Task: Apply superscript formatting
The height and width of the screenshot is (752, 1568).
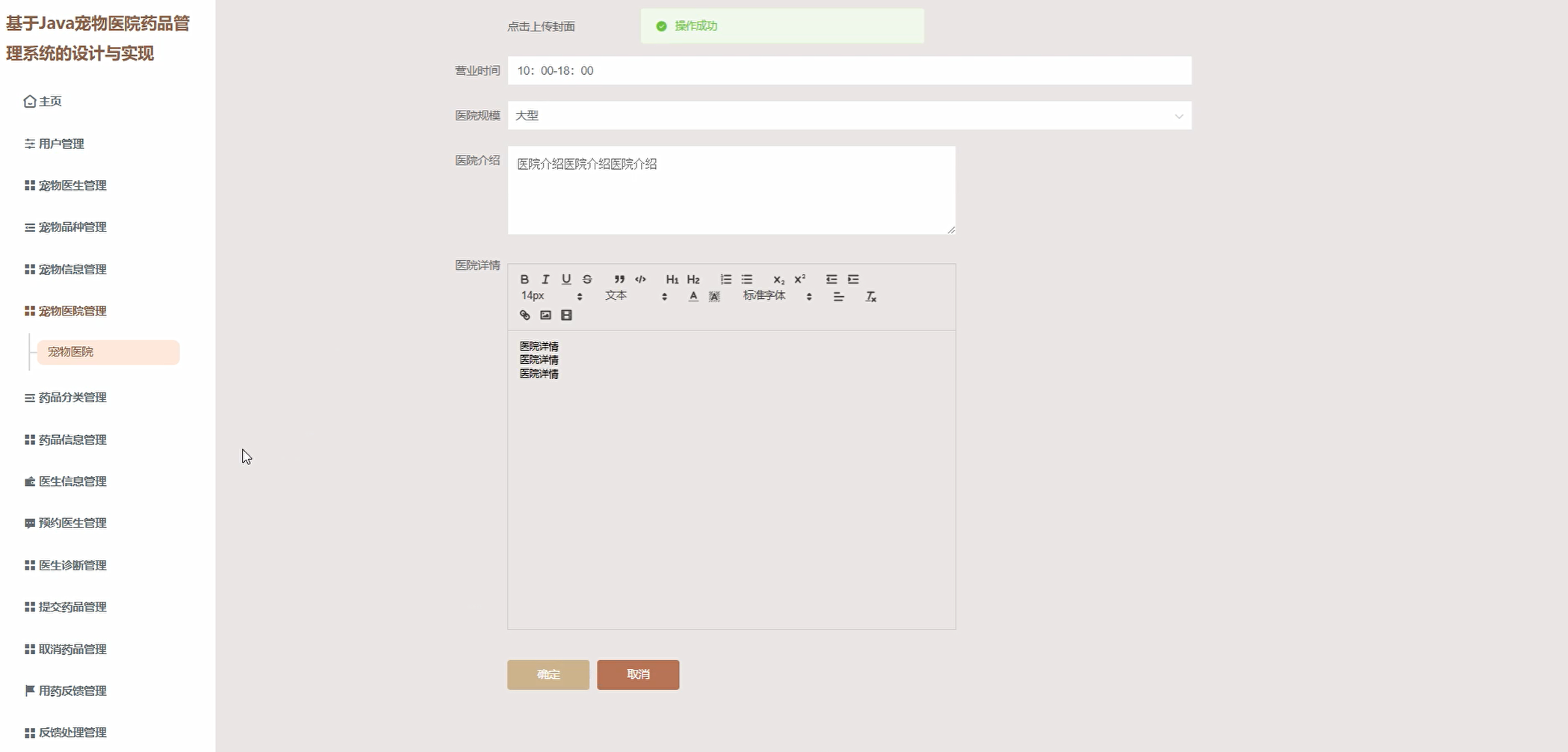Action: 799,280
